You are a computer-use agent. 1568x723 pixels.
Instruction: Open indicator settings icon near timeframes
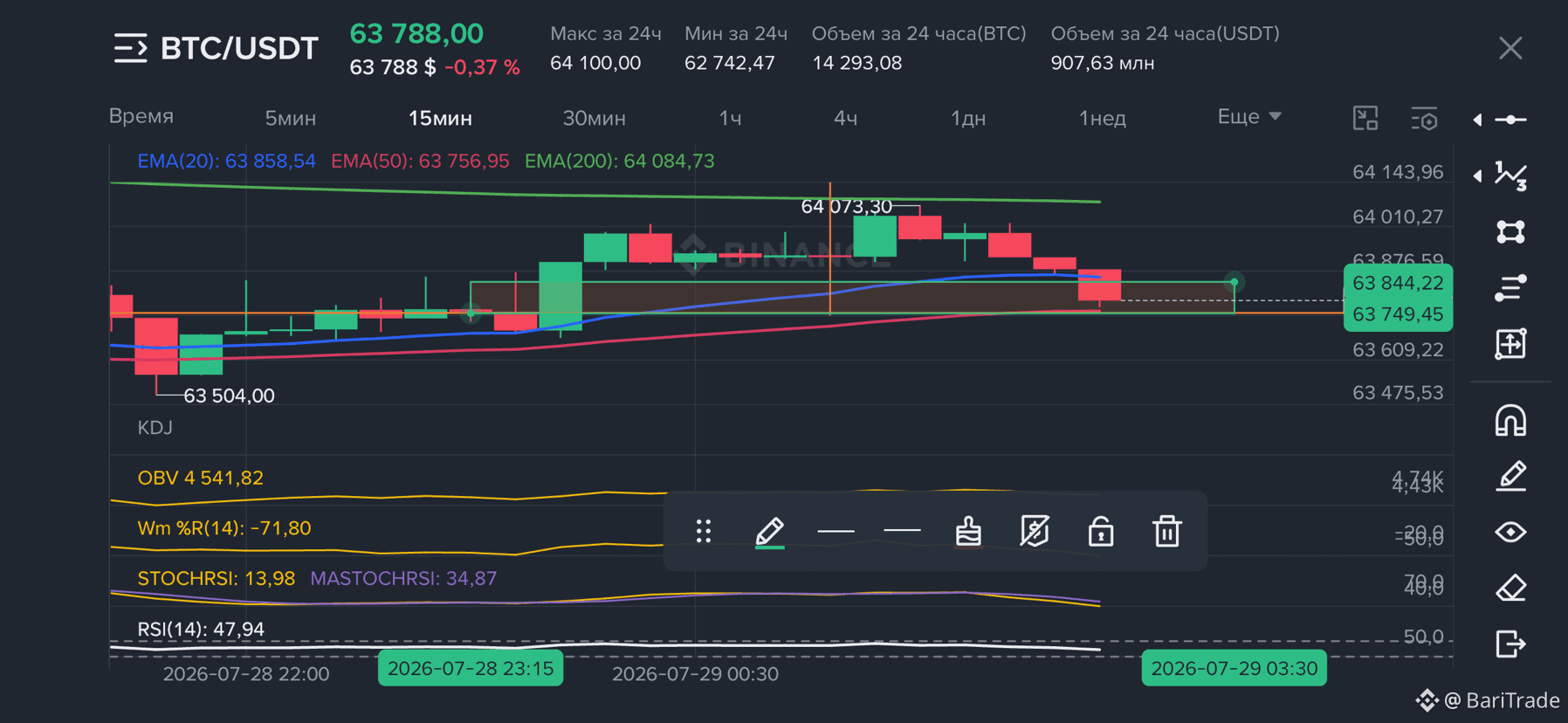[x=1424, y=118]
